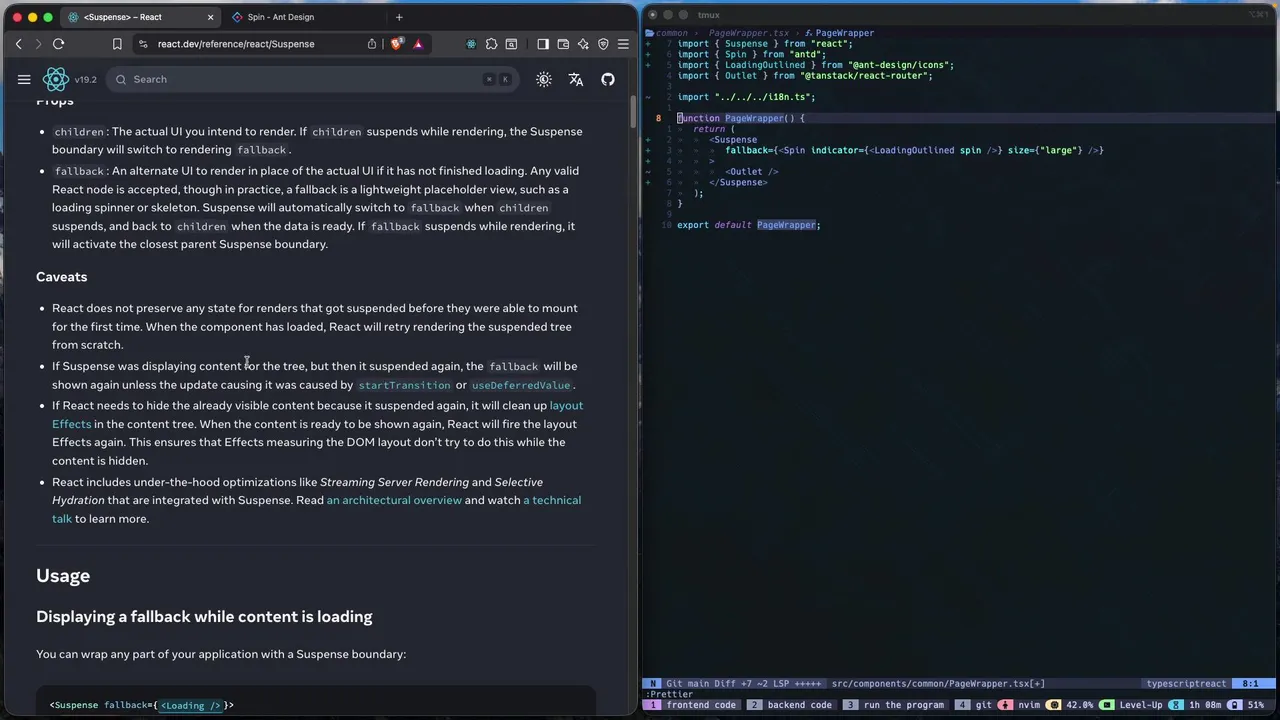Open the translations language icon
1280x720 pixels.
pyautogui.click(x=576, y=79)
